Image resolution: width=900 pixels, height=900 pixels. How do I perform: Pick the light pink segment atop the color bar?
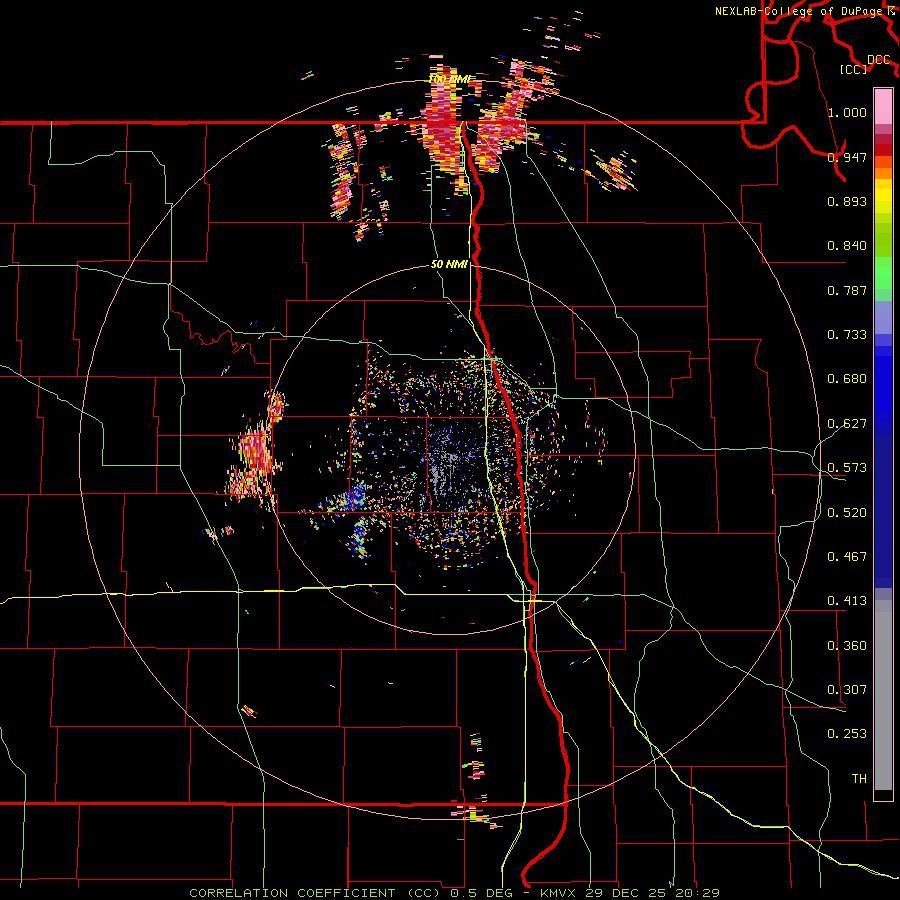(x=883, y=106)
